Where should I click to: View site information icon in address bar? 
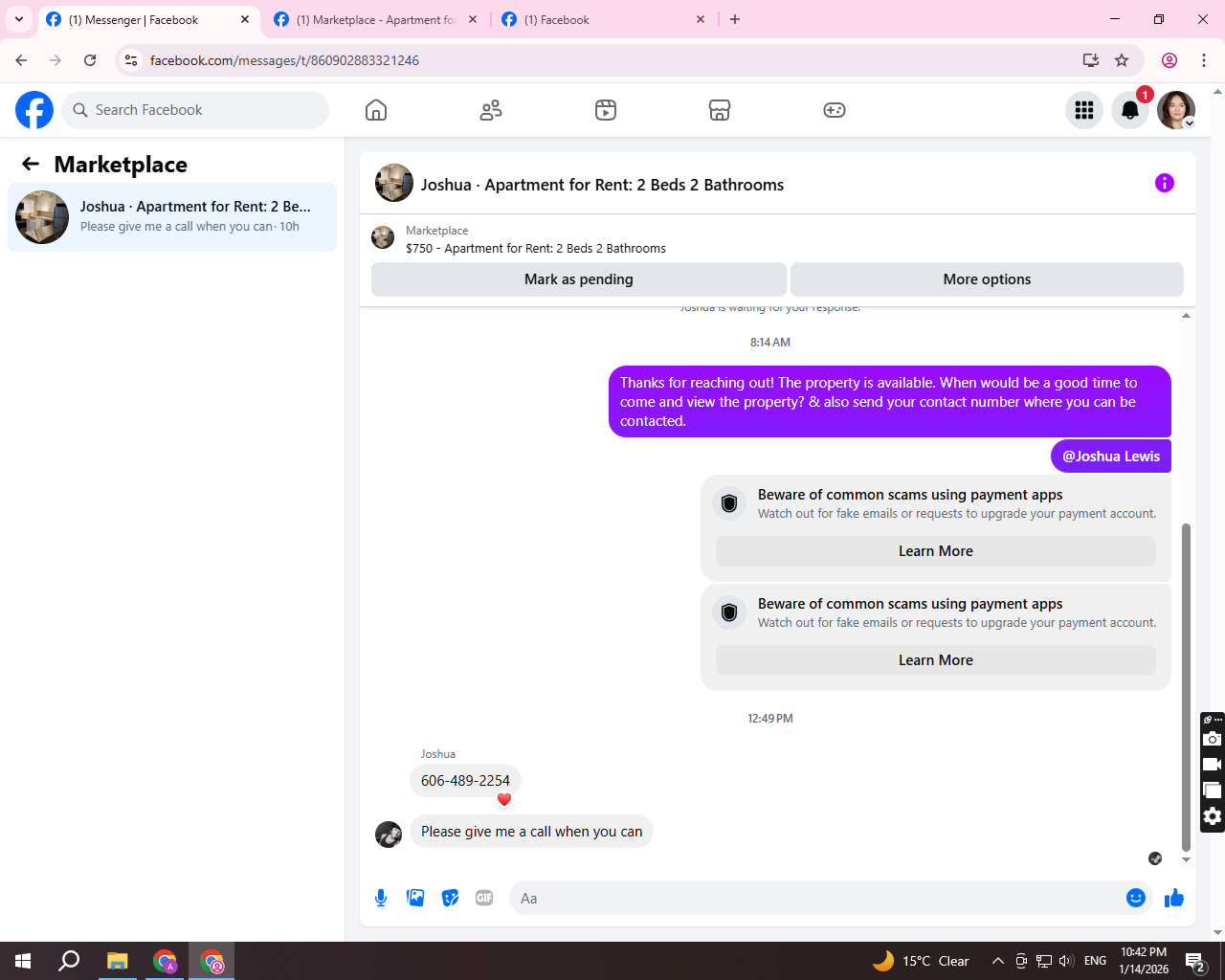[132, 60]
